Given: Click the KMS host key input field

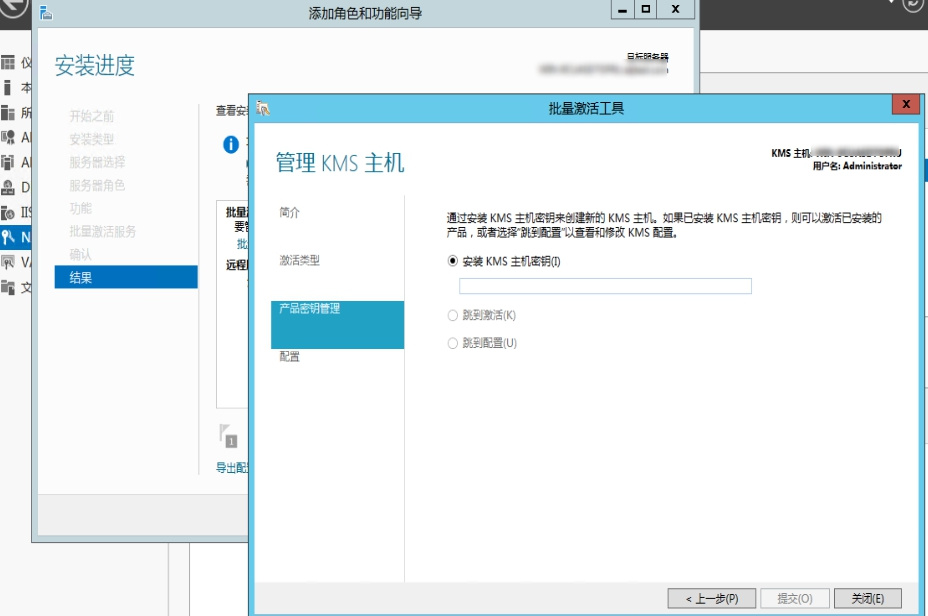Looking at the screenshot, I should [x=605, y=286].
